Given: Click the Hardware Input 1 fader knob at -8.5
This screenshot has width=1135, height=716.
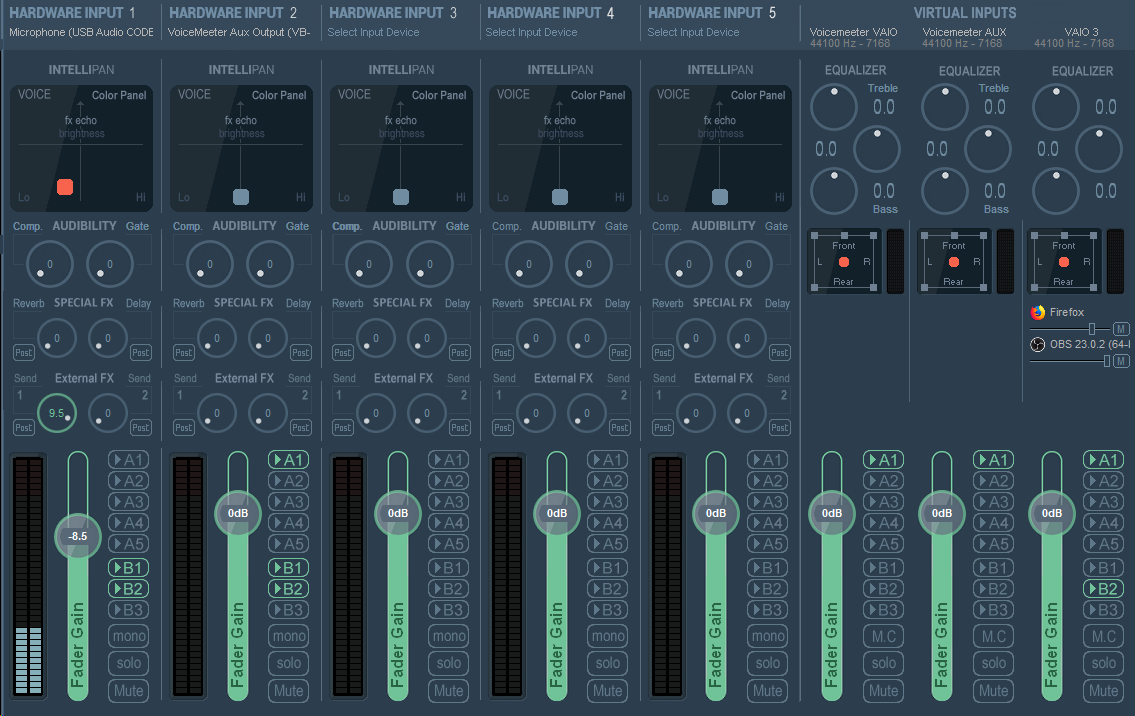Looking at the screenshot, I should point(77,536).
